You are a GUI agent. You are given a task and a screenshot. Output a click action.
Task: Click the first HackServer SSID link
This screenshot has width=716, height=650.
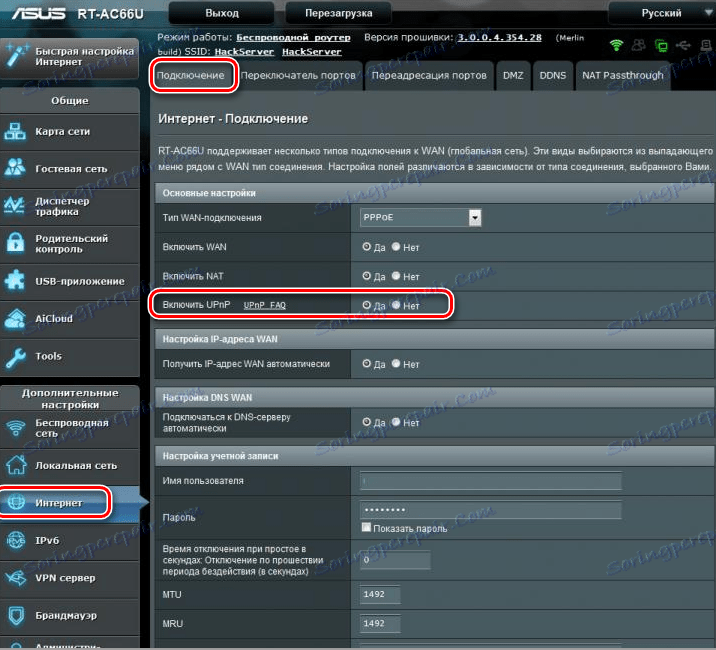click(244, 52)
